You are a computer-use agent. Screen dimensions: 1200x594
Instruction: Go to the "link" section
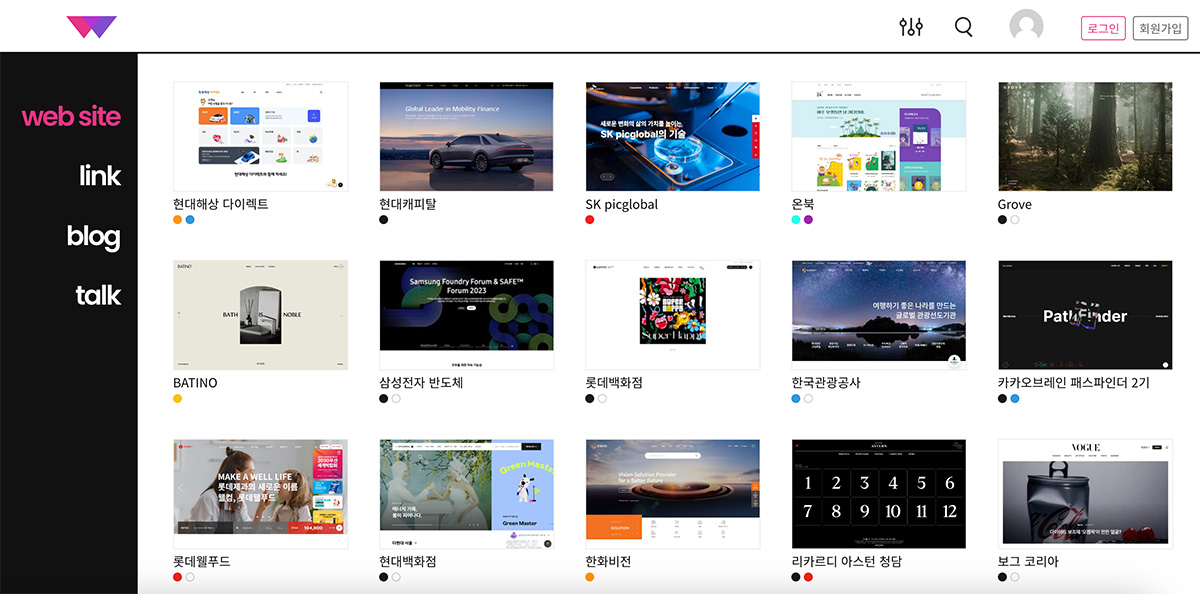[100, 176]
